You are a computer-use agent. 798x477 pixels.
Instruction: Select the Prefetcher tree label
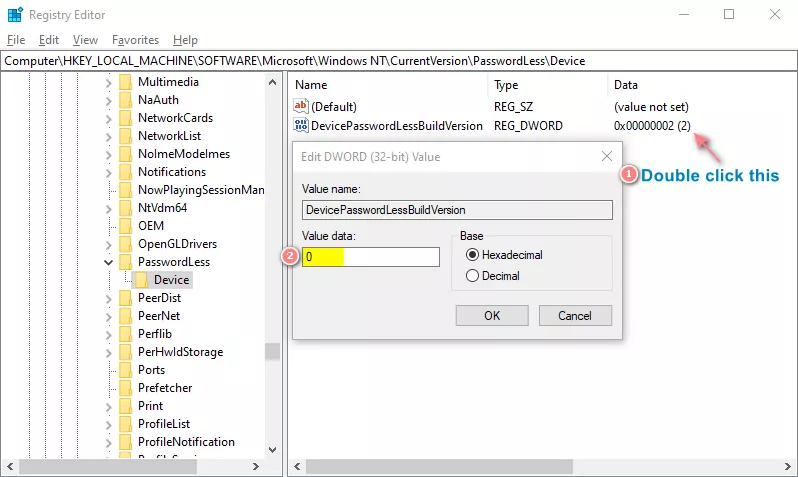coord(165,388)
